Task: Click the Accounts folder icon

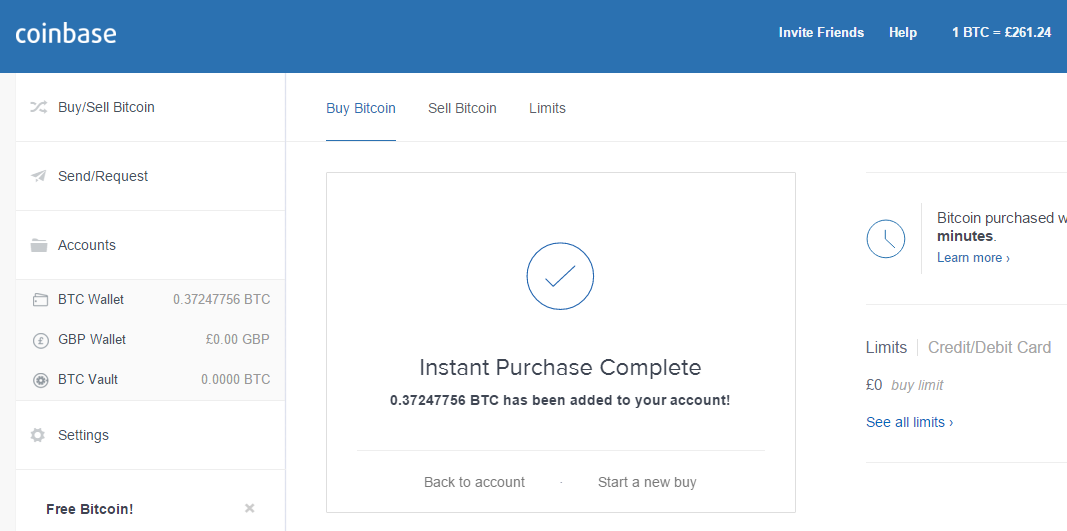Action: [x=39, y=245]
